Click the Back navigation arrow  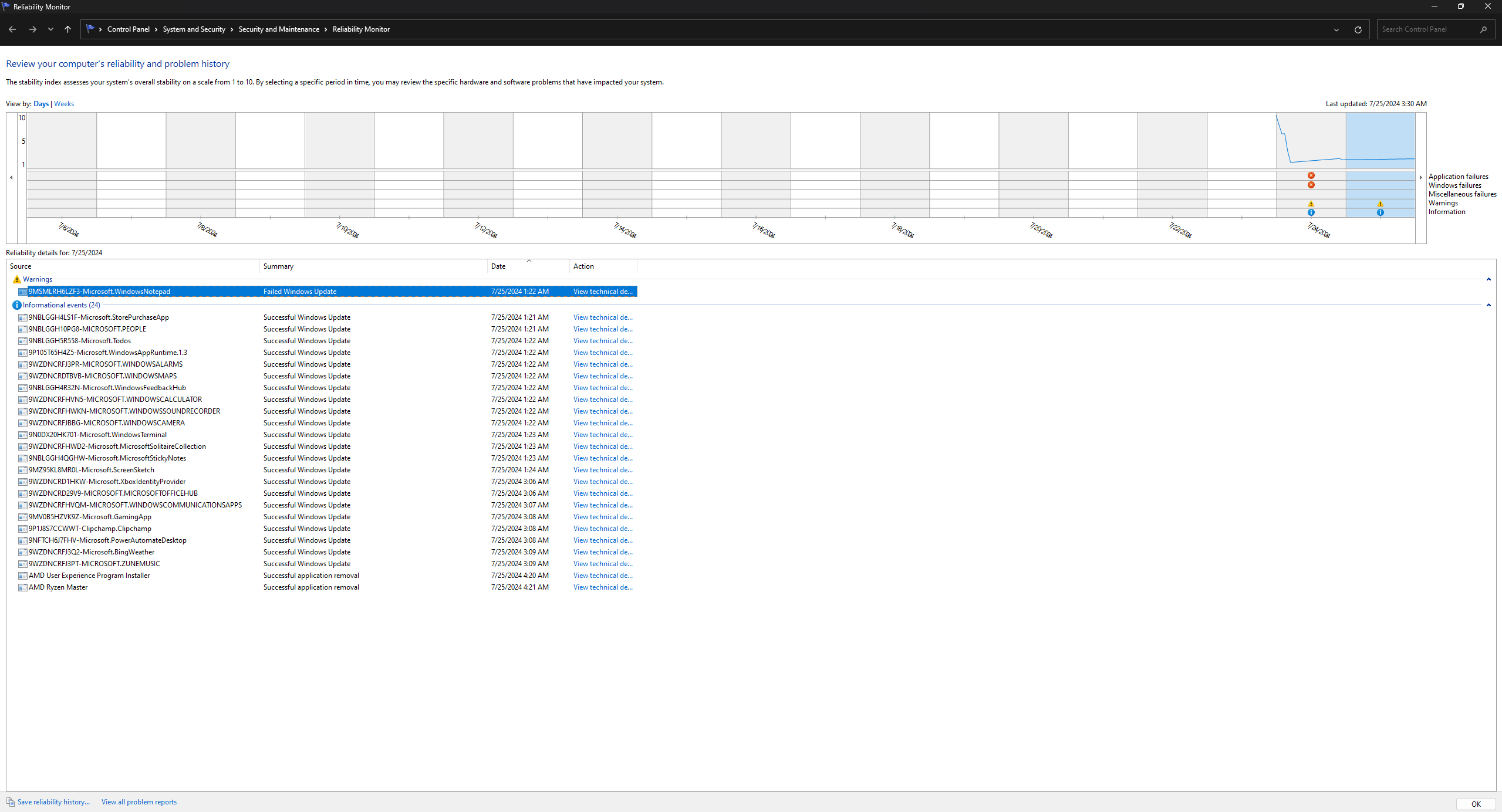click(x=12, y=29)
